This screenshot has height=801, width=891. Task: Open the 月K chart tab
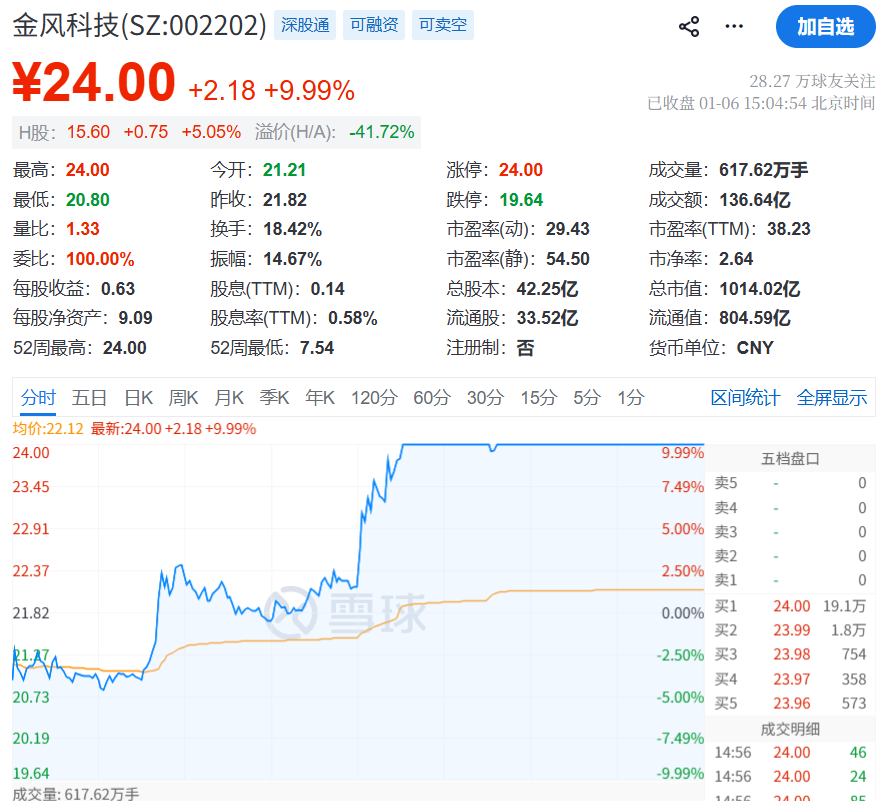coord(229,398)
